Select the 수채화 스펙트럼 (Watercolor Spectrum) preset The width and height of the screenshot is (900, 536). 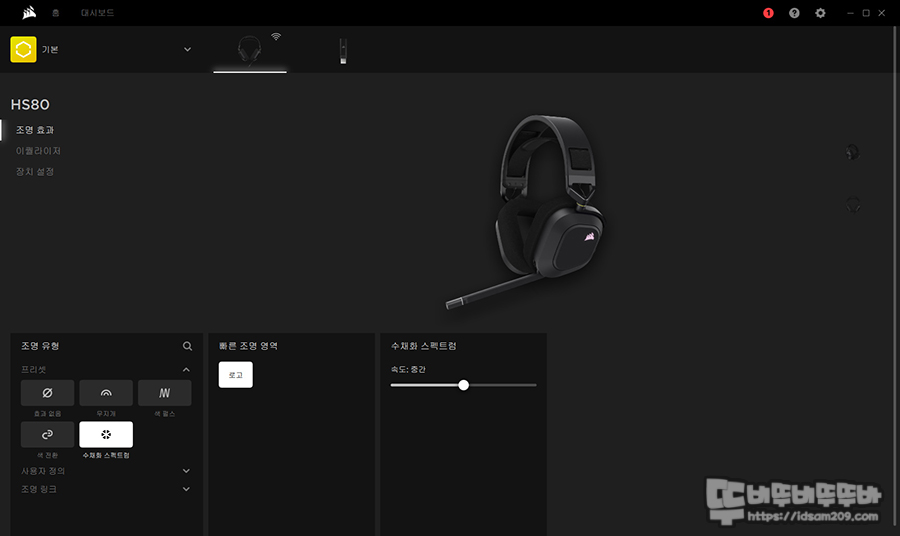coord(106,434)
